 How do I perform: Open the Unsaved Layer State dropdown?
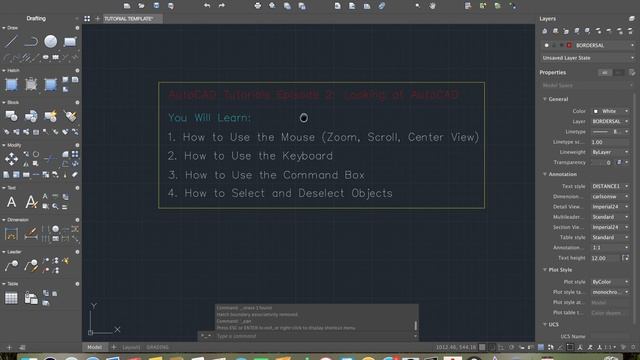588,58
